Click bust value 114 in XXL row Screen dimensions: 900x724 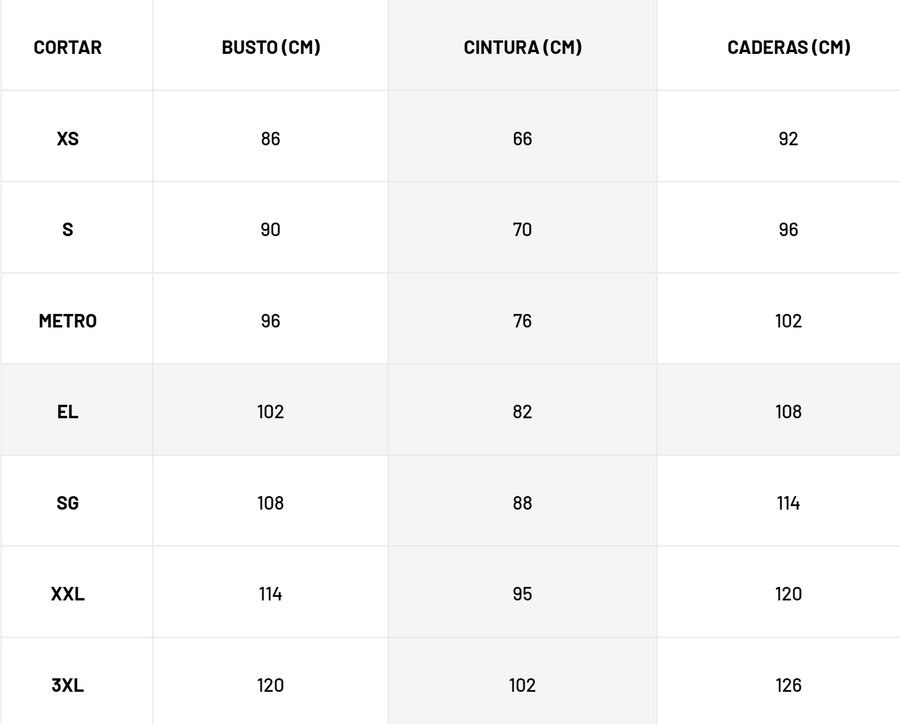tap(271, 594)
